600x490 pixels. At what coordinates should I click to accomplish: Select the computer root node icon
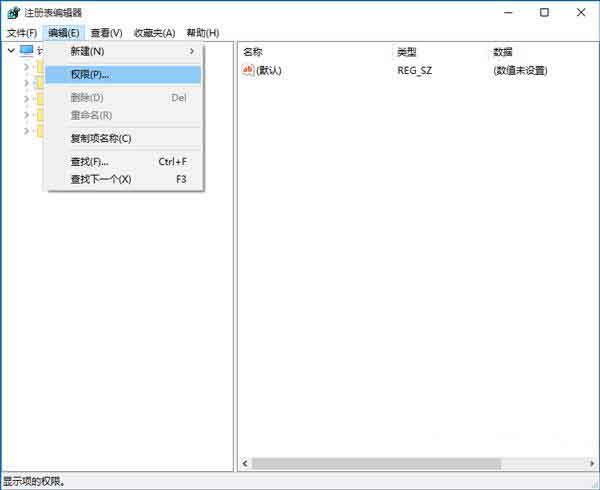click(27, 50)
